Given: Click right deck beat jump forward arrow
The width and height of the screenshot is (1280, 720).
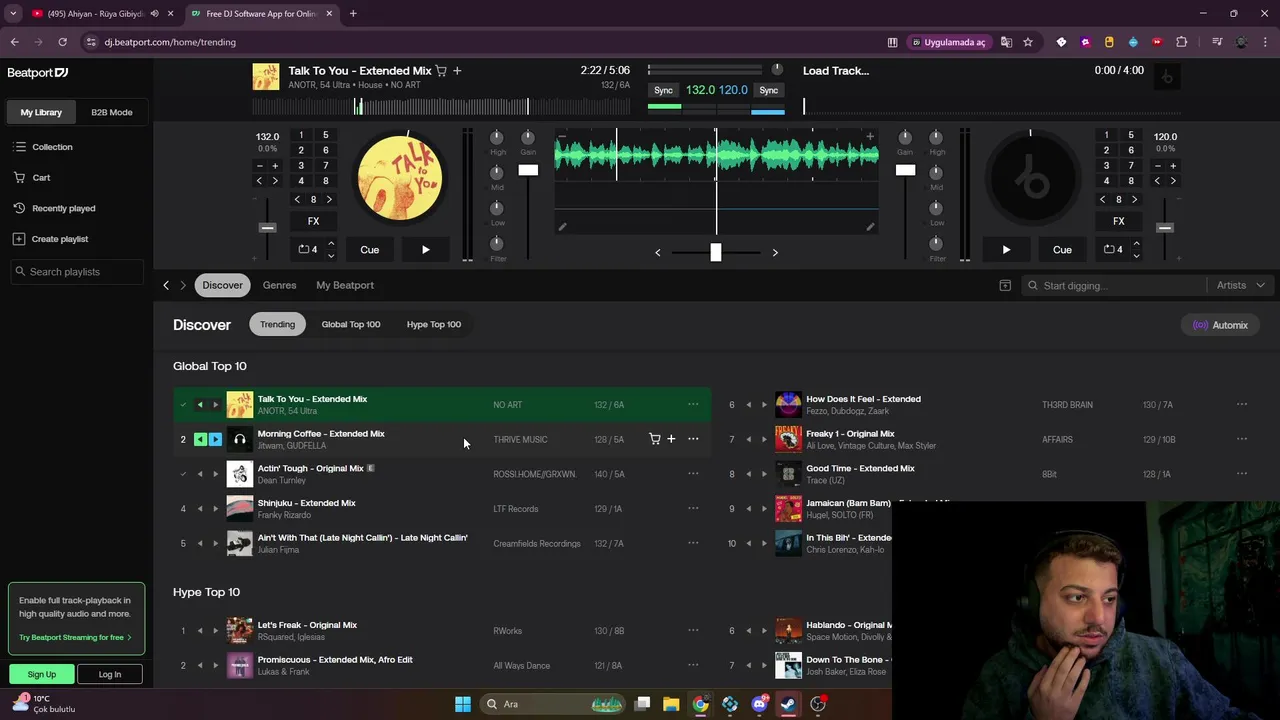Looking at the screenshot, I should tap(1134, 199).
